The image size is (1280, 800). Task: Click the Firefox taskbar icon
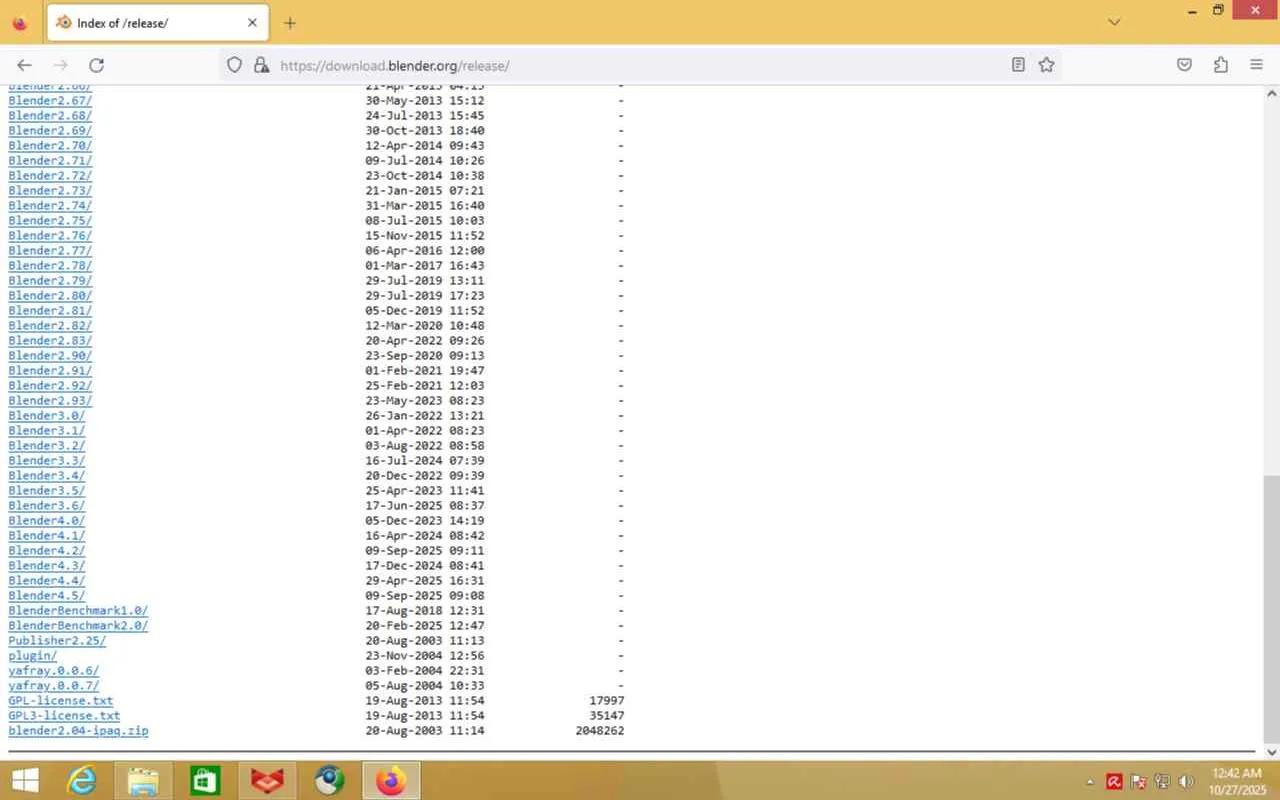click(391, 780)
